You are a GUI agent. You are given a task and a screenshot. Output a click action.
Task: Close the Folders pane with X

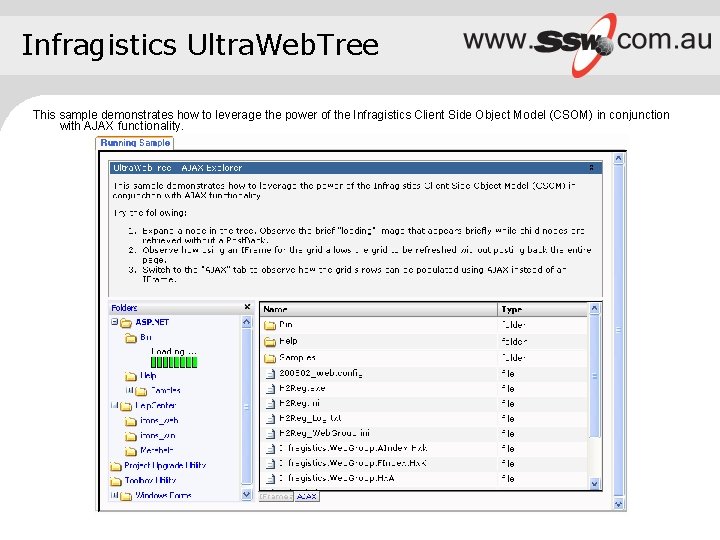coord(247,307)
